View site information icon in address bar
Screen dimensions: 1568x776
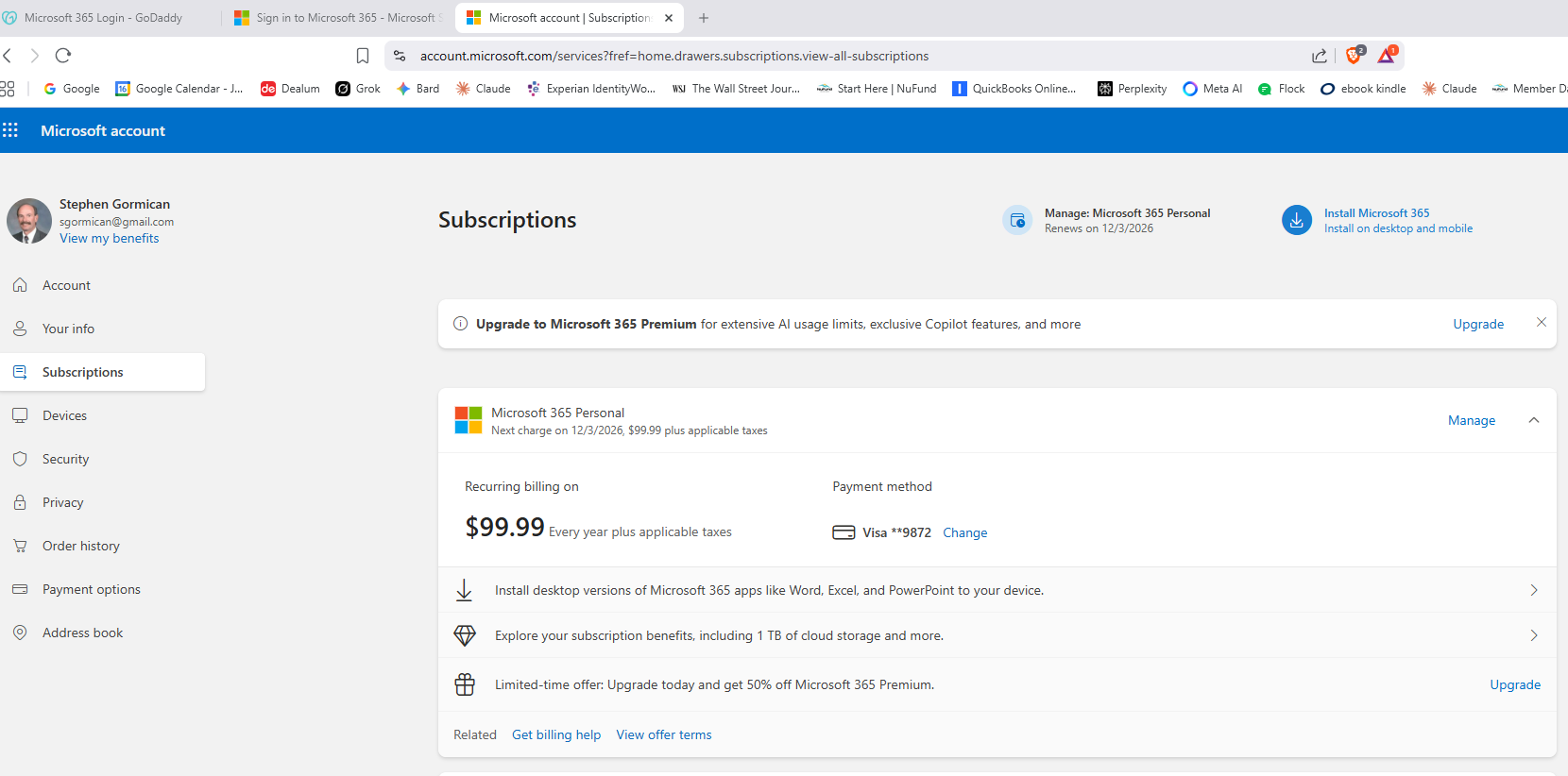[400, 56]
